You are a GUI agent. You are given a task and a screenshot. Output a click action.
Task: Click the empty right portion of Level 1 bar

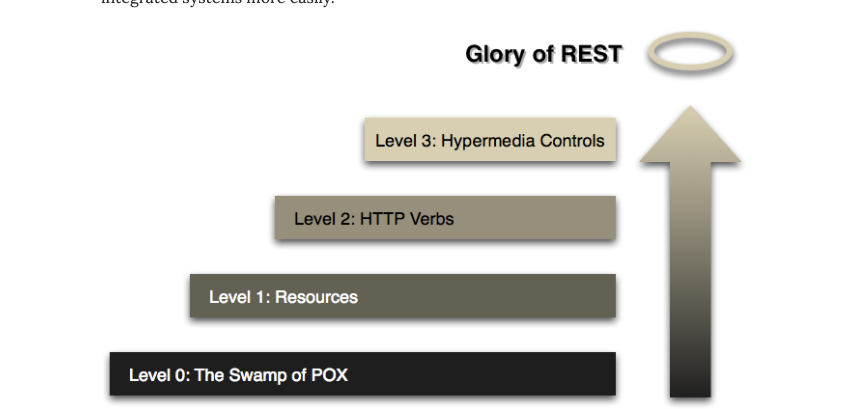500,296
